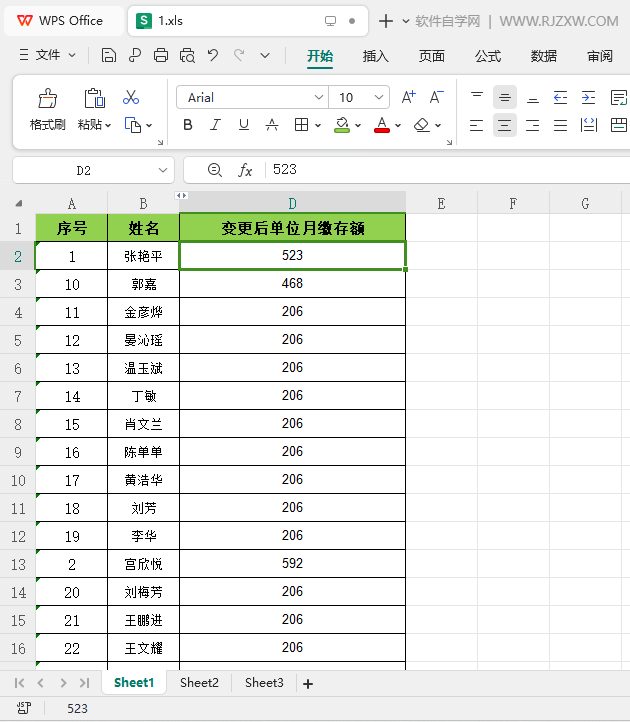Click the Distributed alignment icon
Screen dimensions: 630x722
point(589,125)
